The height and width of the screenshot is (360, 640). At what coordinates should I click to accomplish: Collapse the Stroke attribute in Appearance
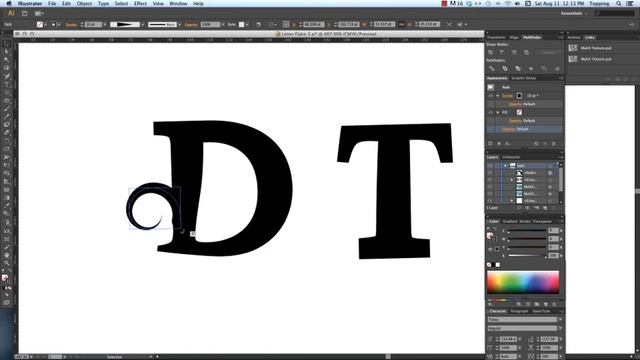pyautogui.click(x=498, y=96)
